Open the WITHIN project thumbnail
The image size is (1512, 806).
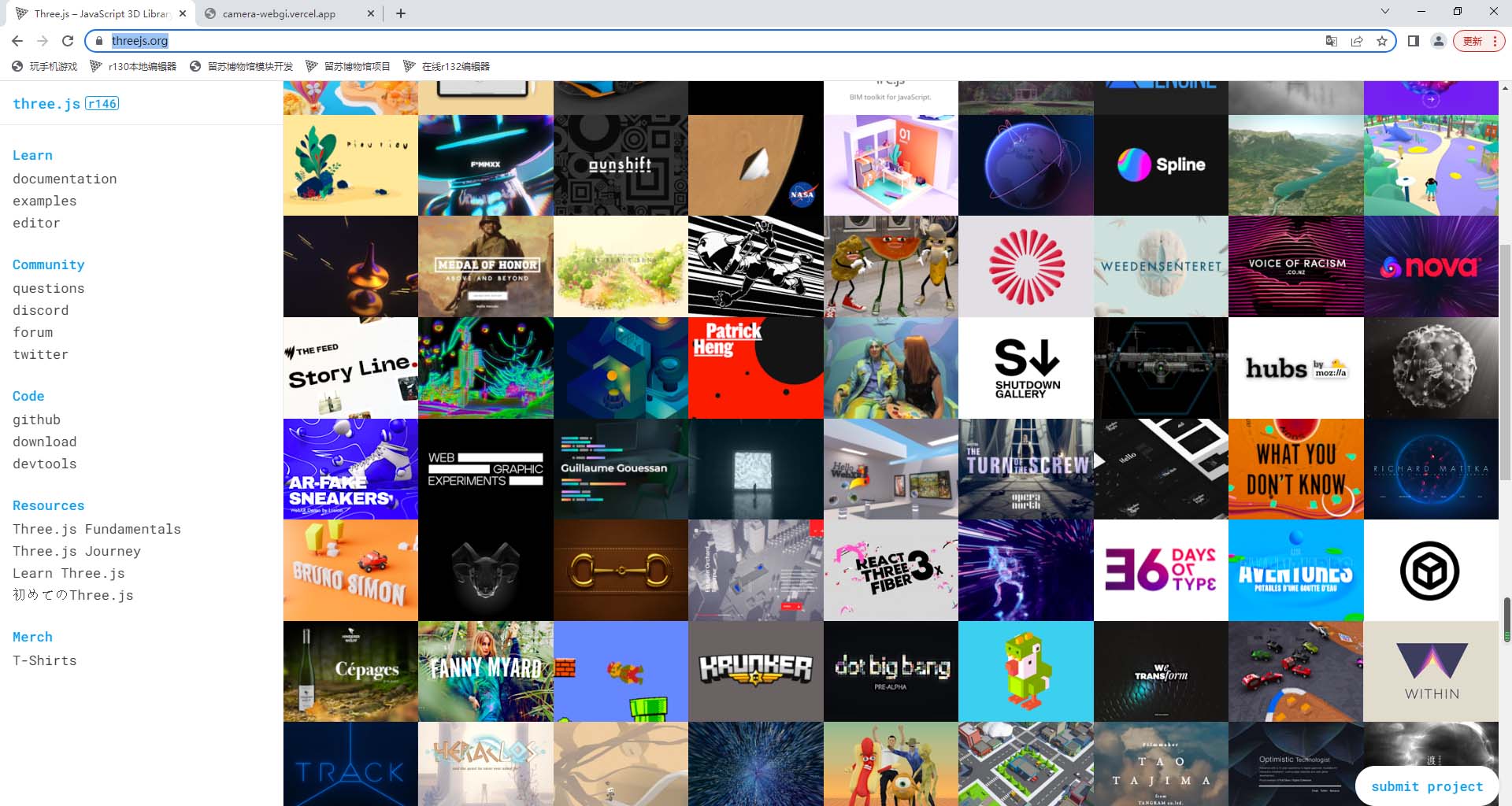point(1431,671)
